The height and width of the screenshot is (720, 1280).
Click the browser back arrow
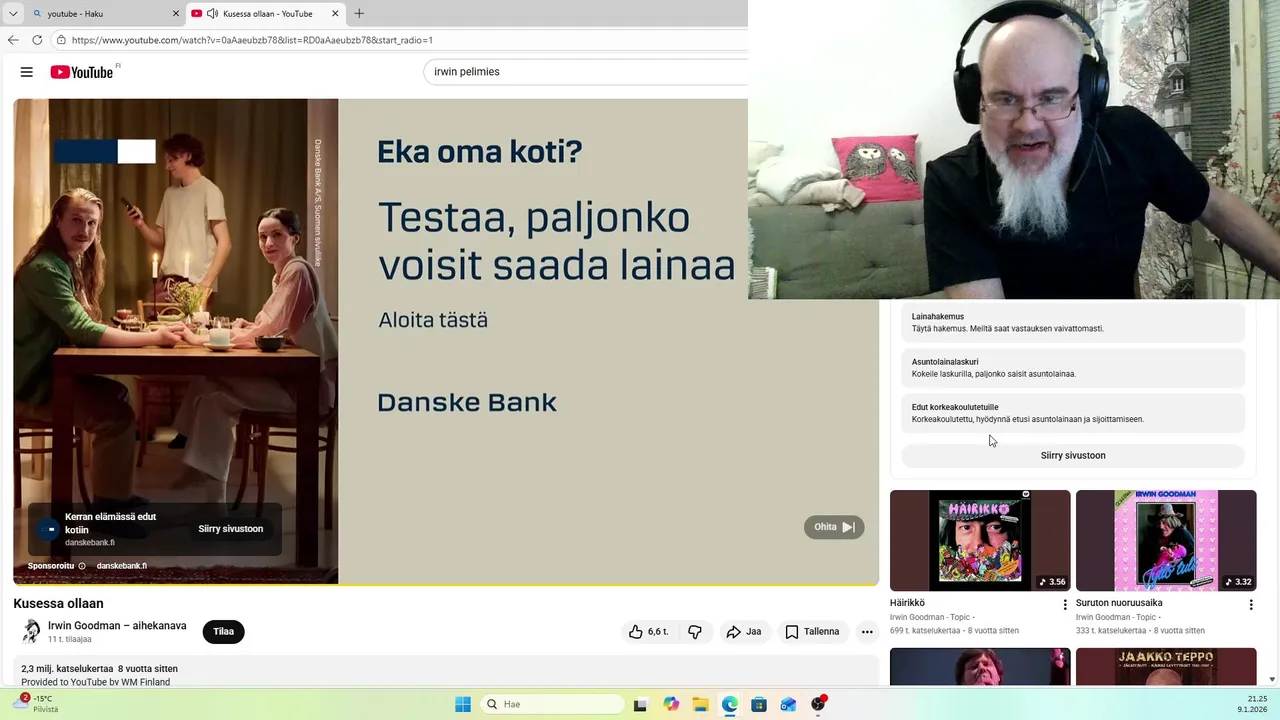[13, 40]
